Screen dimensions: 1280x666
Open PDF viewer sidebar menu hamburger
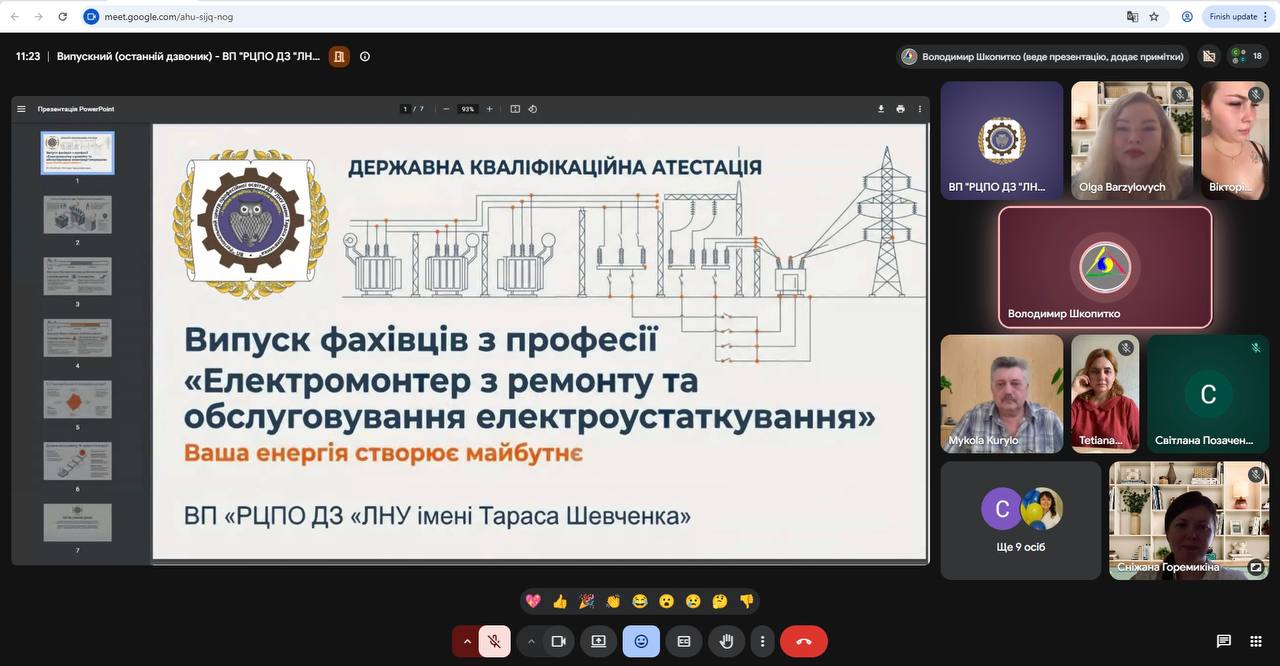point(21,109)
